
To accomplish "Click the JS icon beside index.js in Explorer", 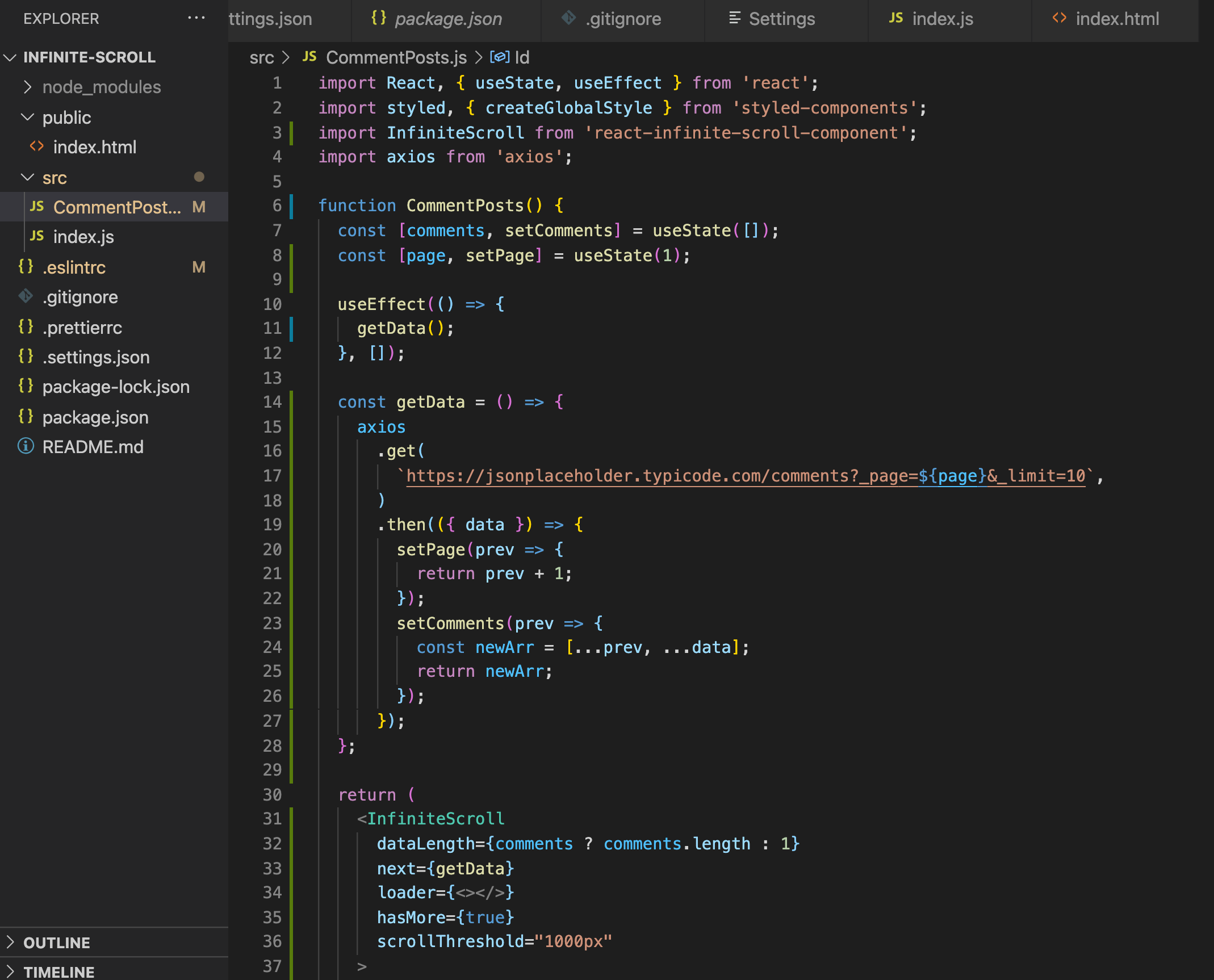I will [36, 237].
